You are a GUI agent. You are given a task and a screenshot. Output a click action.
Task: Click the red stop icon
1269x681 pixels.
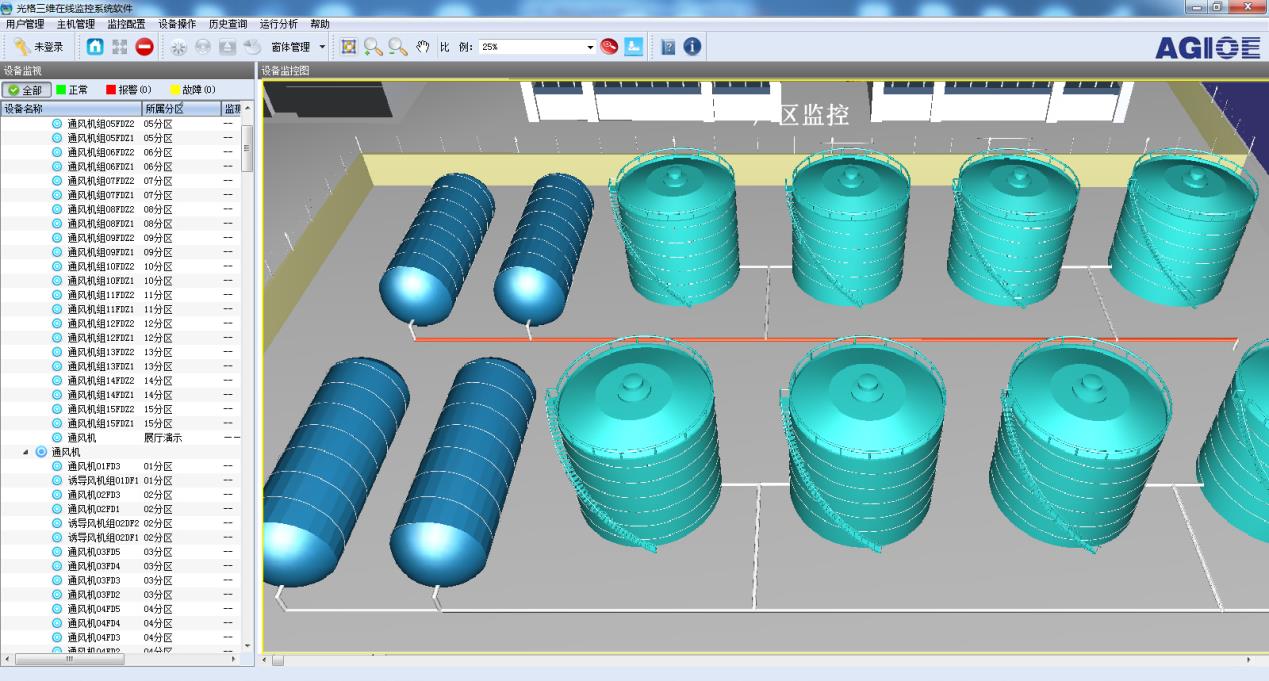[145, 47]
